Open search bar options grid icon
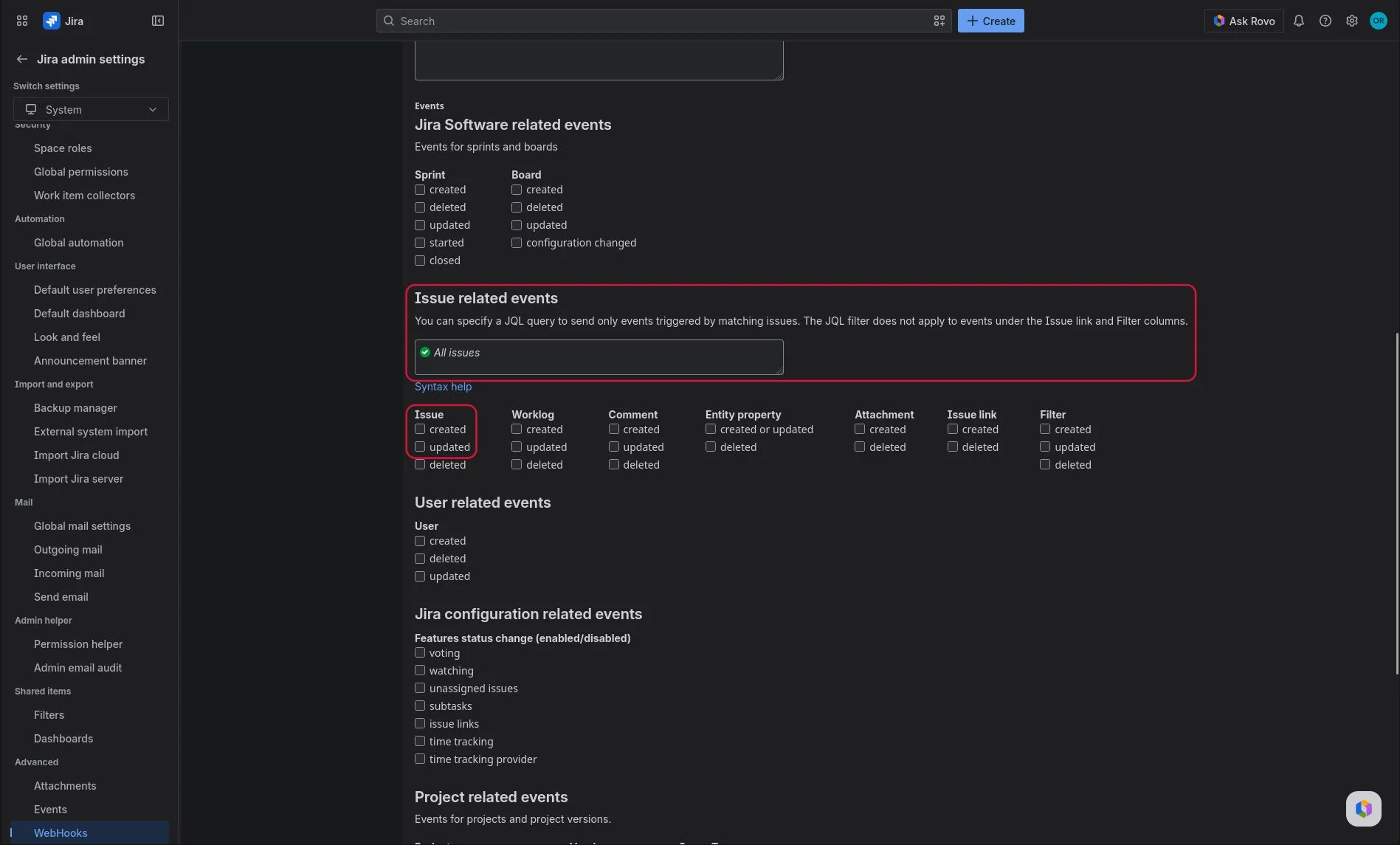Screen dimensions: 1400x845 (x=939, y=21)
